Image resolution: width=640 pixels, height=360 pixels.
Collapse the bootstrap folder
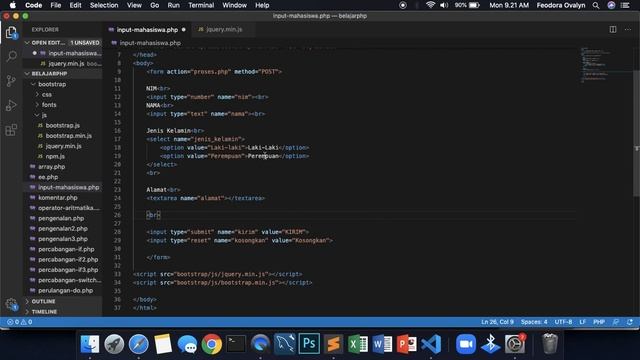[62, 84]
